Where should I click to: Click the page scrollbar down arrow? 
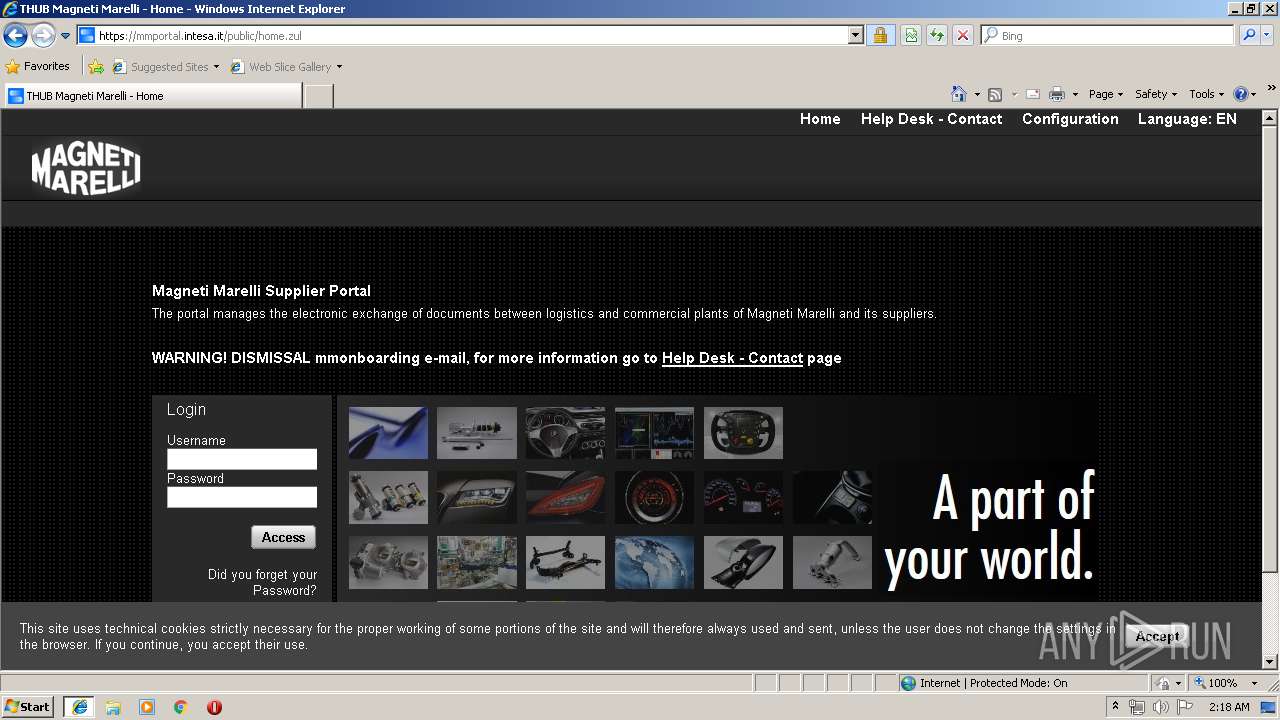[1270, 661]
